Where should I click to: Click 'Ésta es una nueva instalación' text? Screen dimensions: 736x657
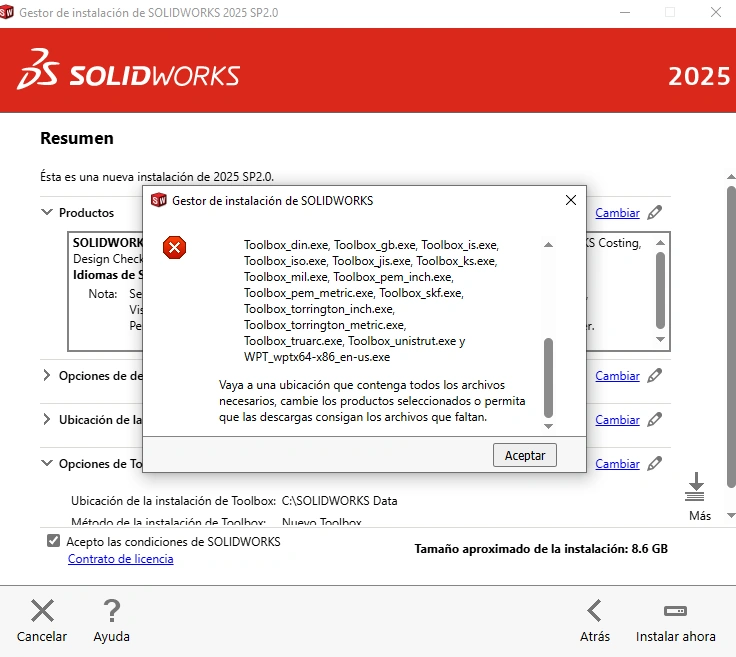click(x=157, y=177)
